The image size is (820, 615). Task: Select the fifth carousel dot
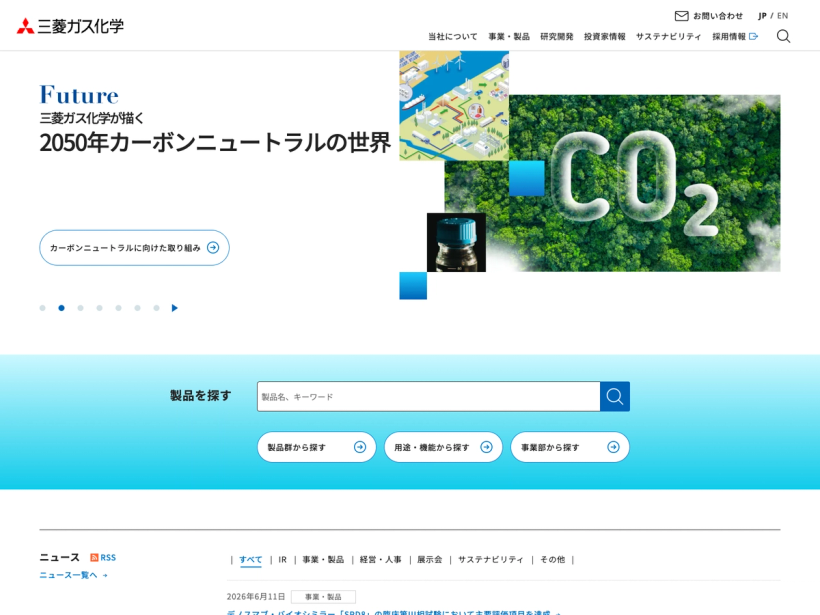tap(119, 308)
